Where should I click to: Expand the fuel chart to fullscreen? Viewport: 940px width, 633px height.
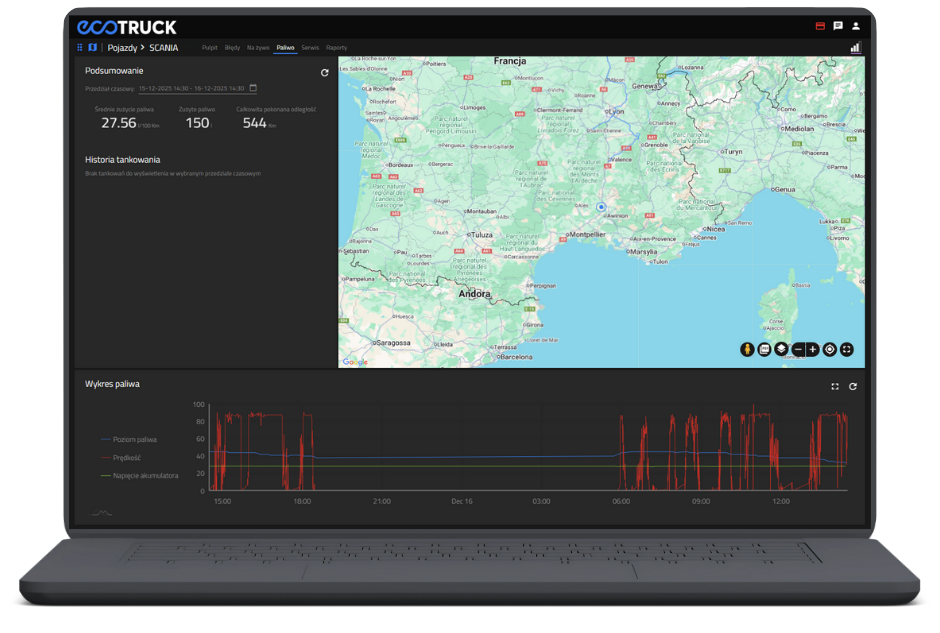[x=835, y=386]
